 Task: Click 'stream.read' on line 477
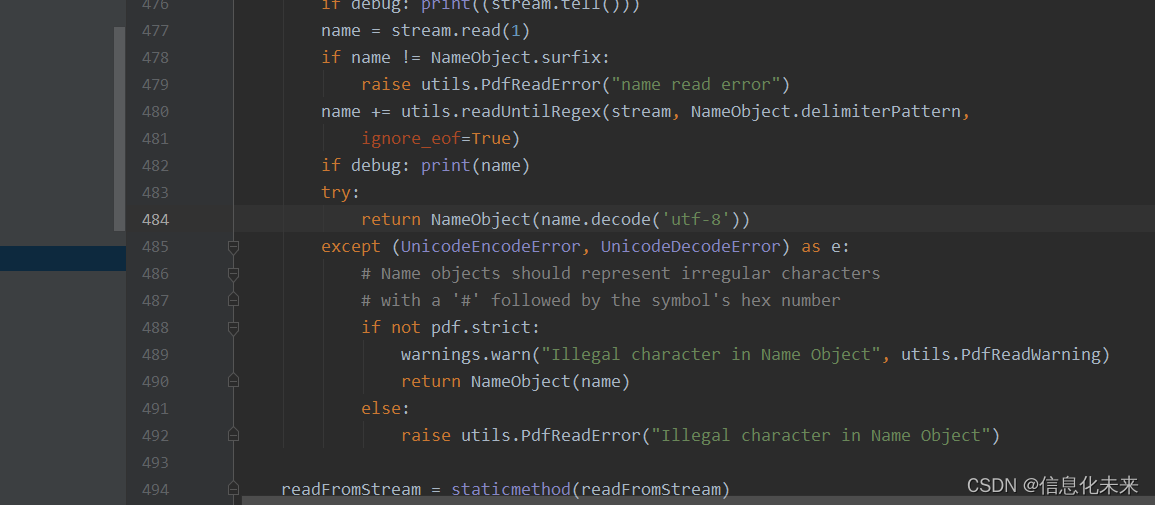point(446,31)
